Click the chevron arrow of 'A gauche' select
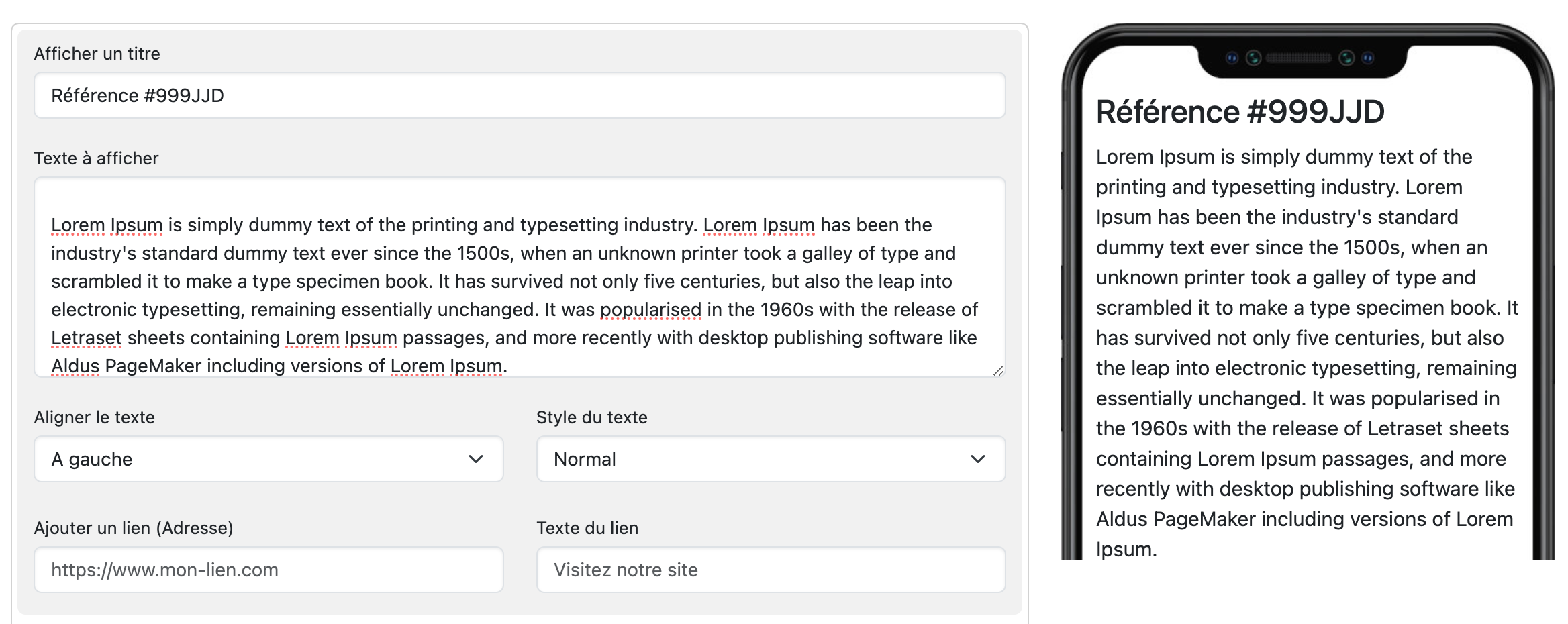The width and height of the screenshot is (1568, 624). [476, 460]
